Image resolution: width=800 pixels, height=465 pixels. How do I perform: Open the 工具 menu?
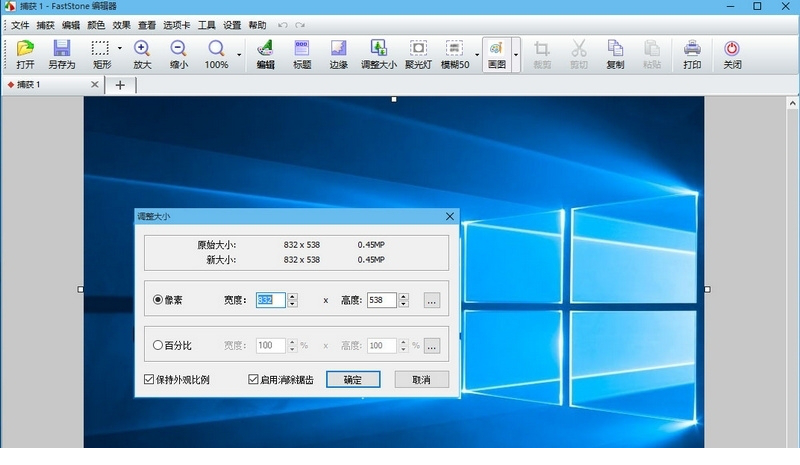[x=207, y=25]
